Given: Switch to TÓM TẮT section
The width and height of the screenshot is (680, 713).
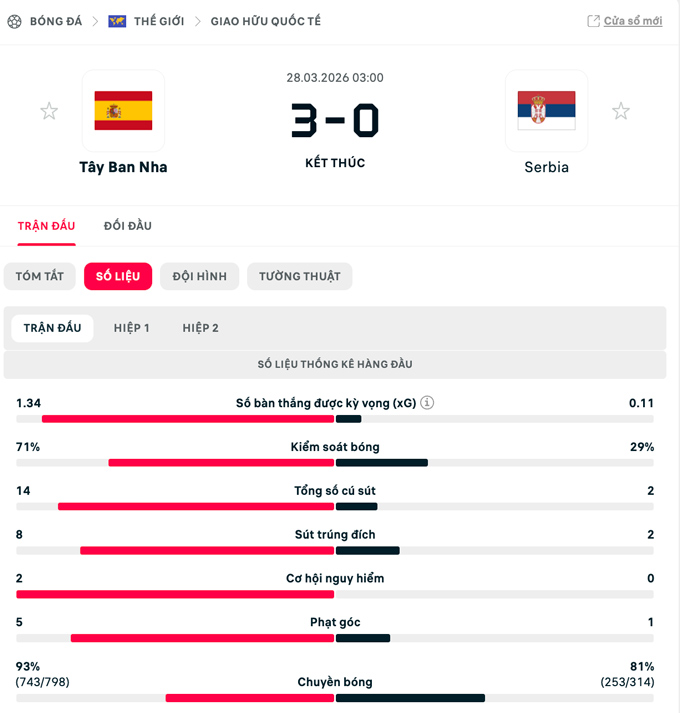Looking at the screenshot, I should (40, 276).
